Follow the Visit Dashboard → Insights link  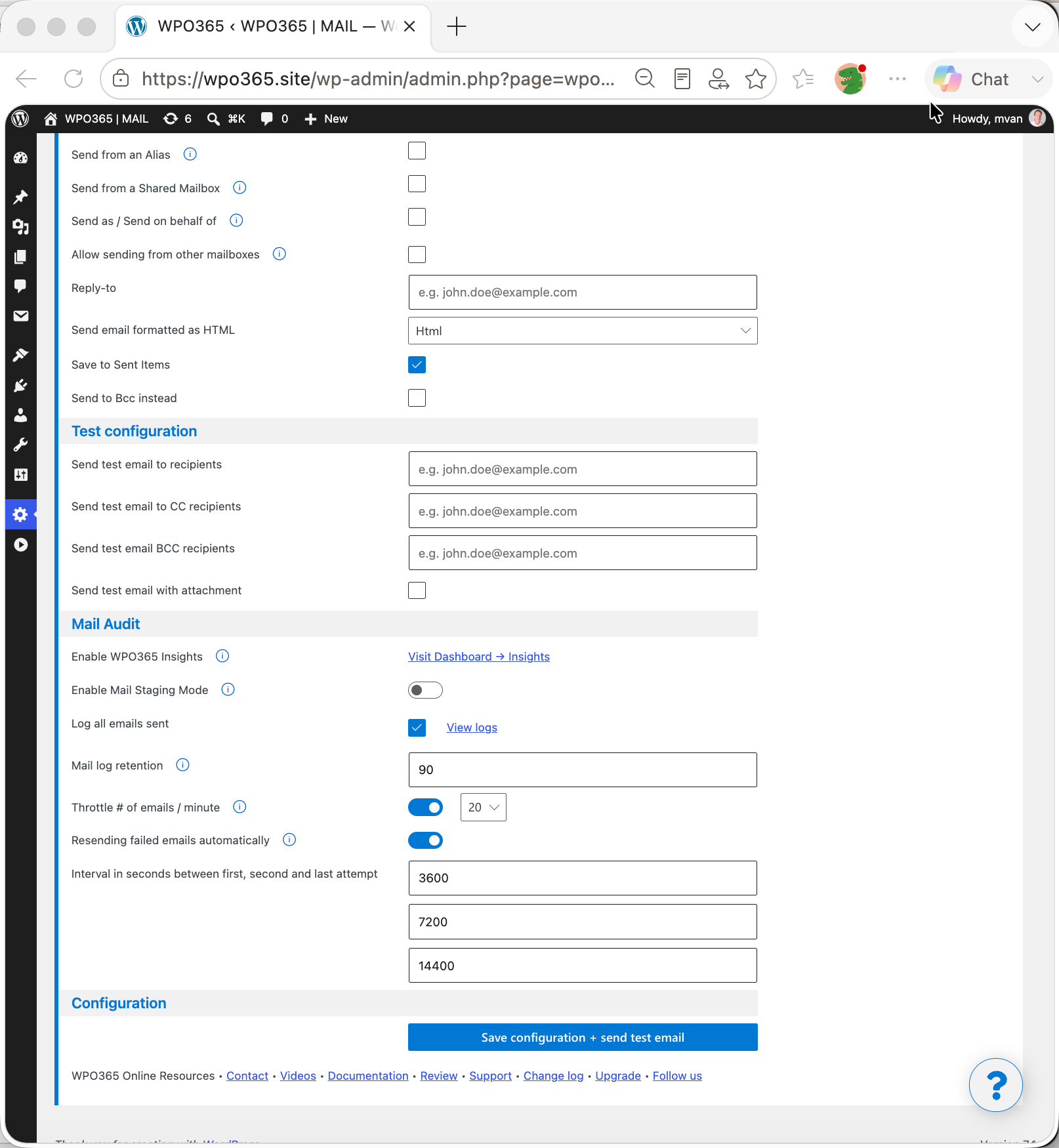[479, 657]
